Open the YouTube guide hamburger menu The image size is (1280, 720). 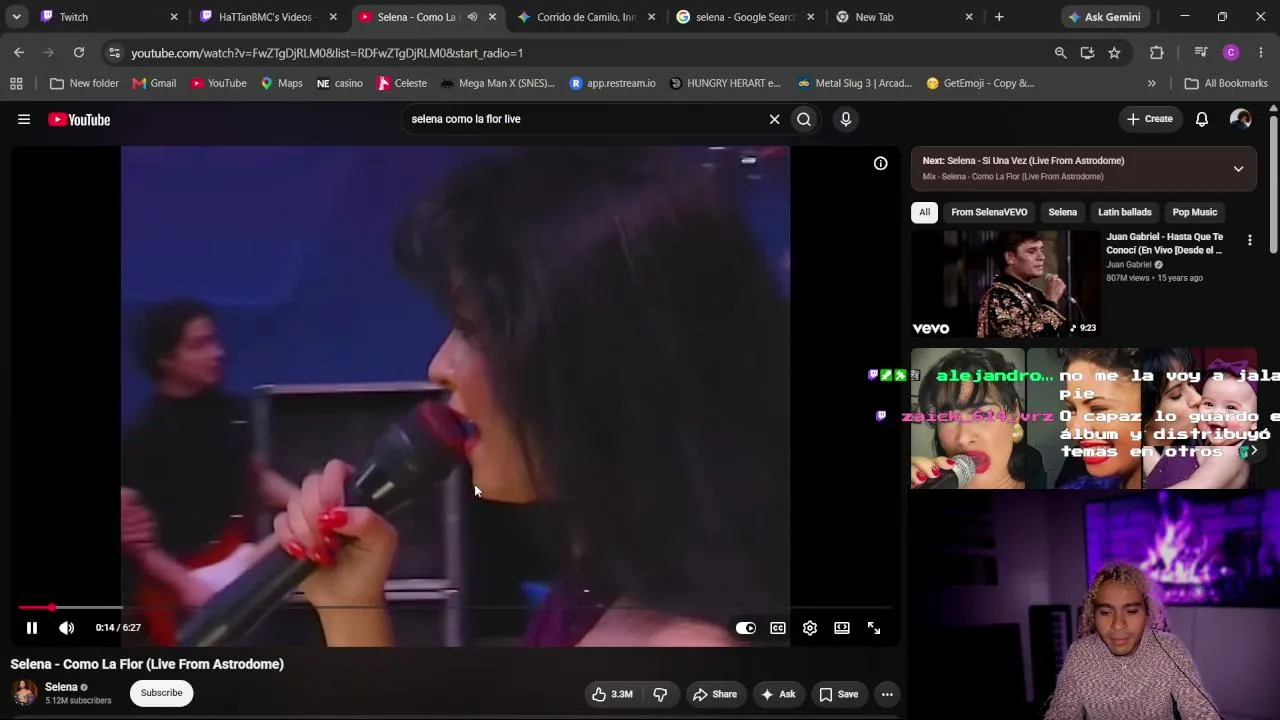coord(24,119)
